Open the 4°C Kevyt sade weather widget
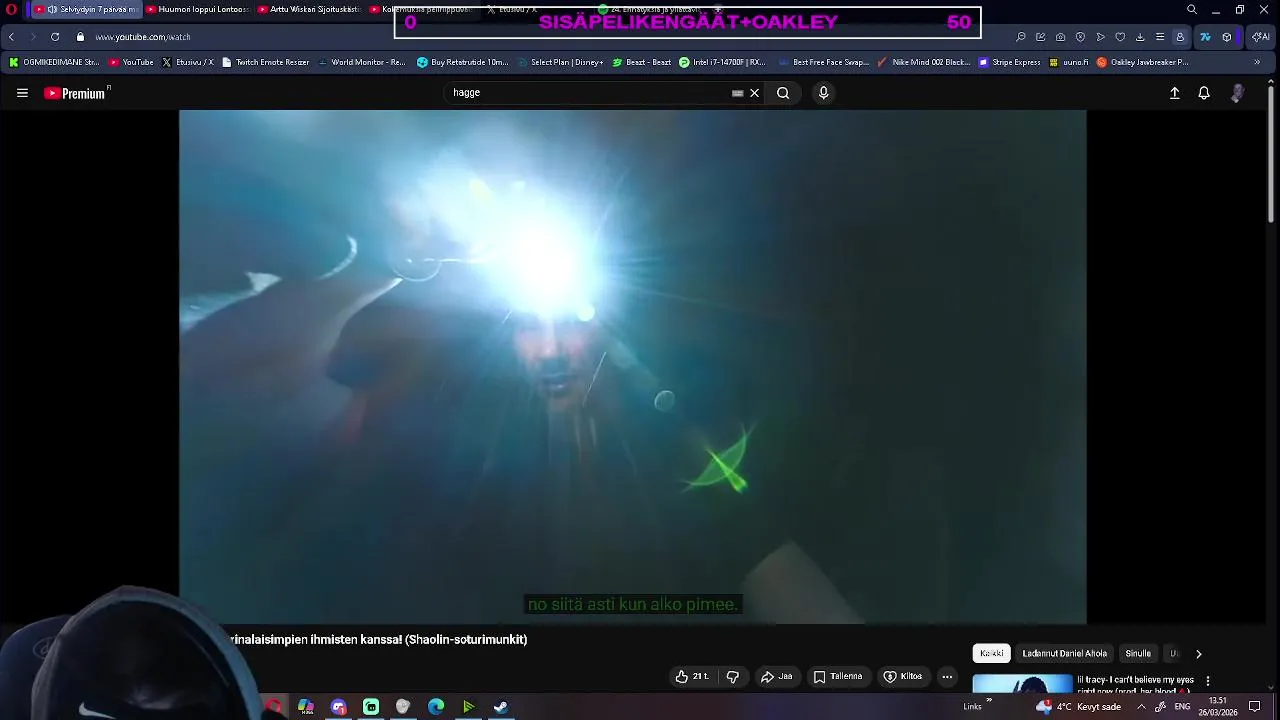The image size is (1280, 720). (1079, 707)
